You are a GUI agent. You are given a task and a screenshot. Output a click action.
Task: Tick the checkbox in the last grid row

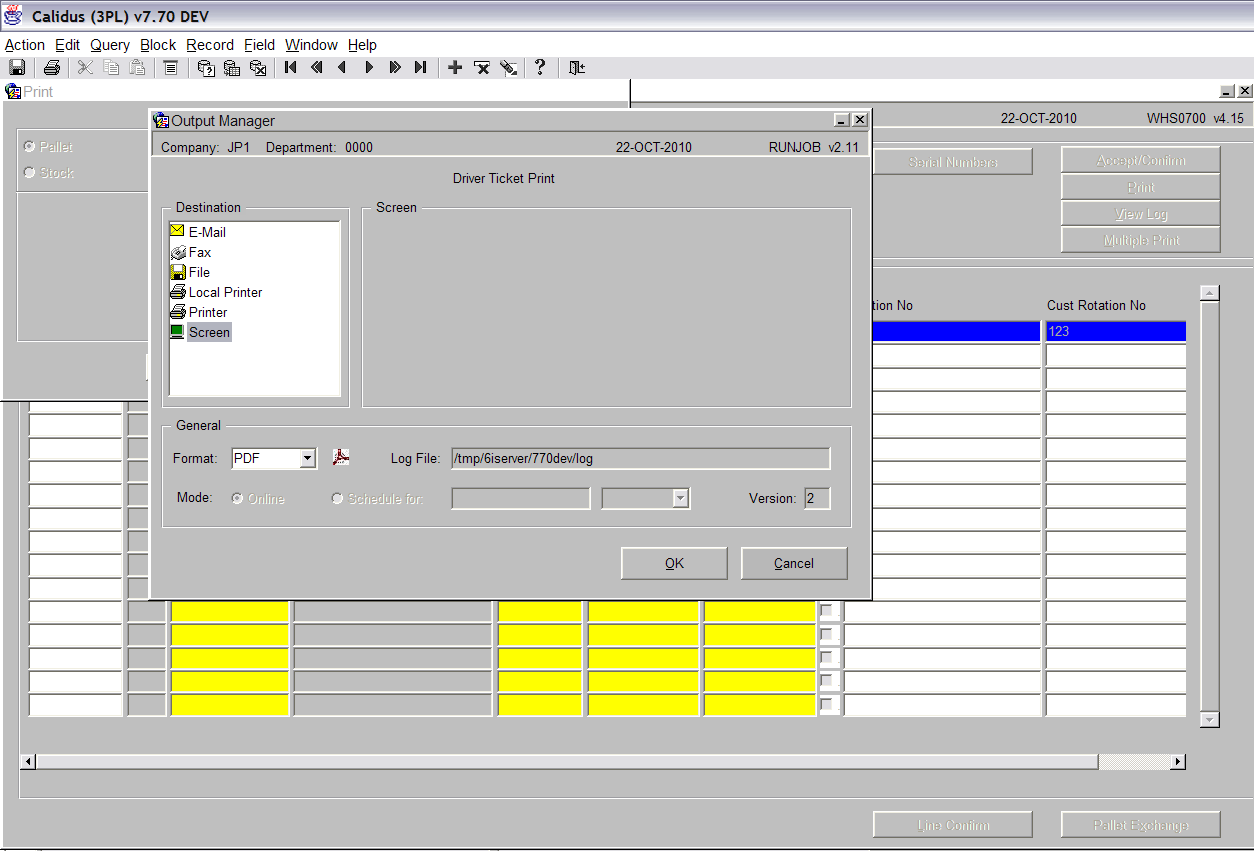pos(826,704)
